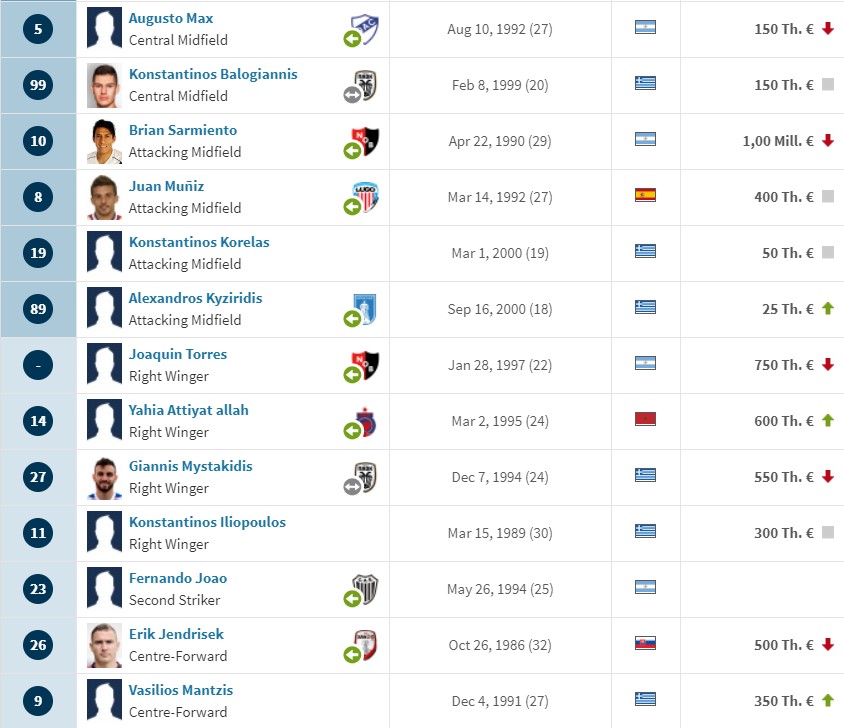Click Juan Muñiz's Lugo club crest
Viewport: 844px width, 728px height.
[365, 197]
